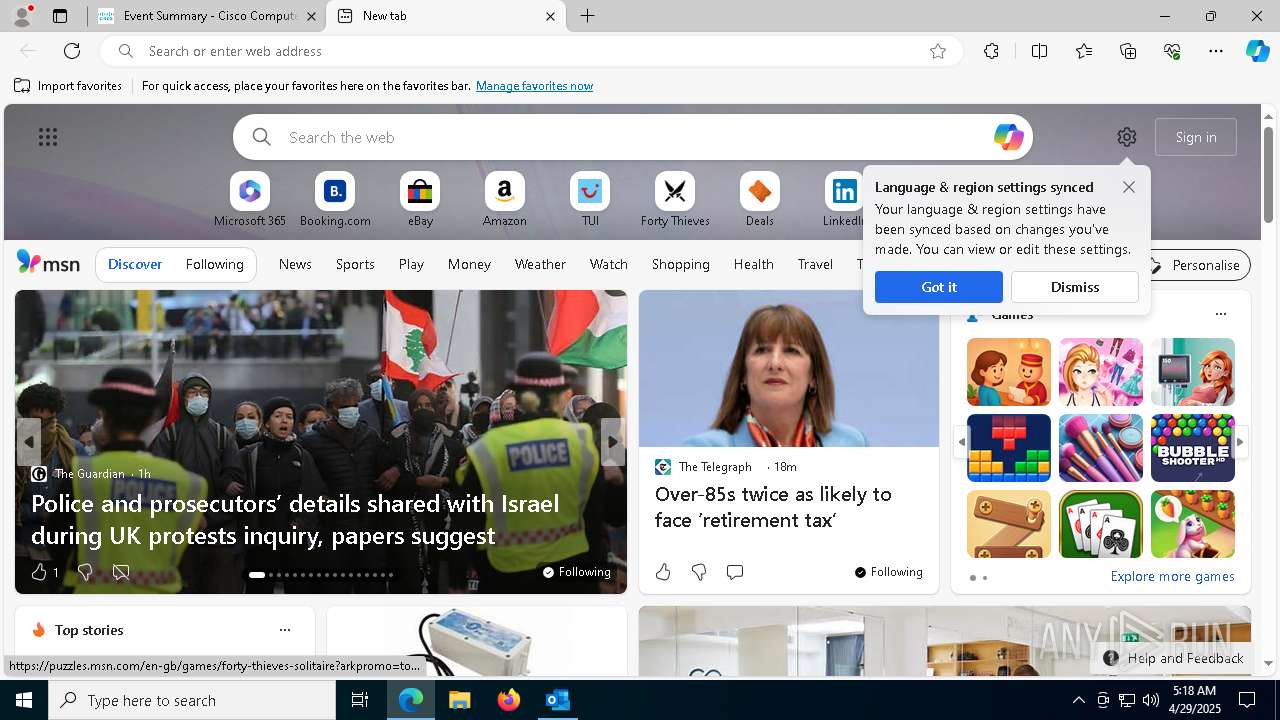Open Top stories more options menu

[x=285, y=630]
